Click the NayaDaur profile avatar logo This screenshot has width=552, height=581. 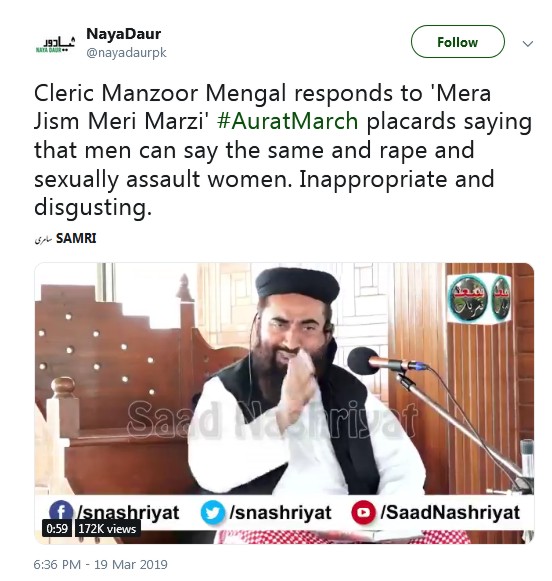pos(55,44)
